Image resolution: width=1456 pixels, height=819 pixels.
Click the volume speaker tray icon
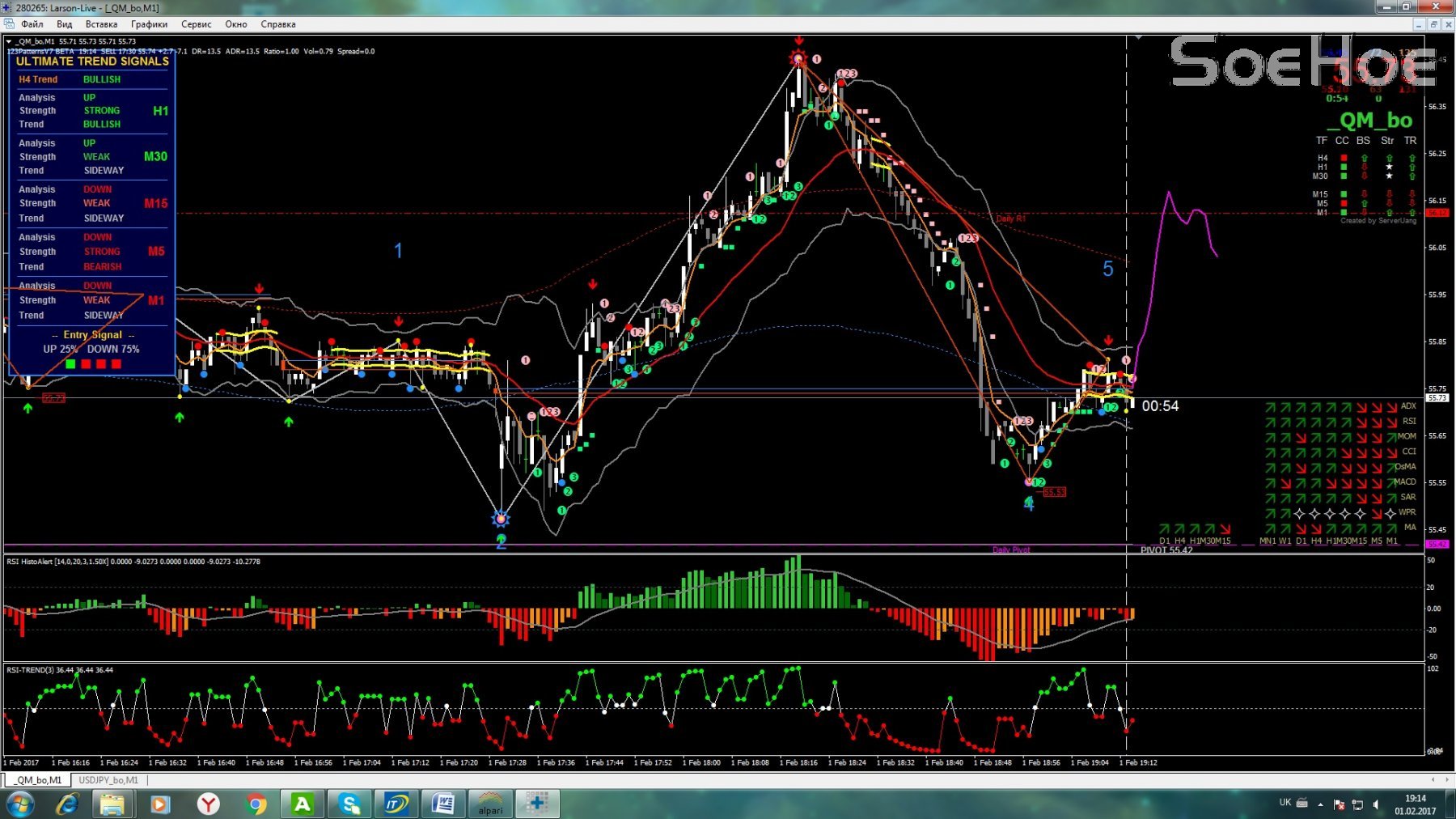tap(1377, 804)
